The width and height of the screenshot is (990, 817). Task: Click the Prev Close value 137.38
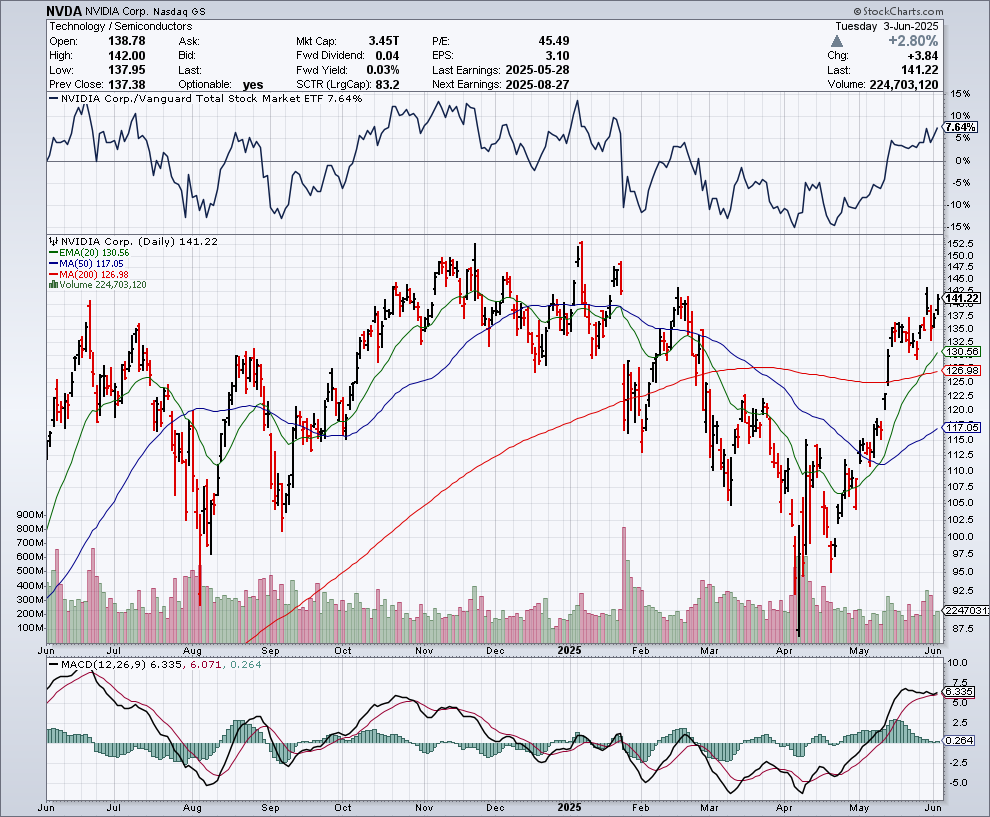click(127, 84)
